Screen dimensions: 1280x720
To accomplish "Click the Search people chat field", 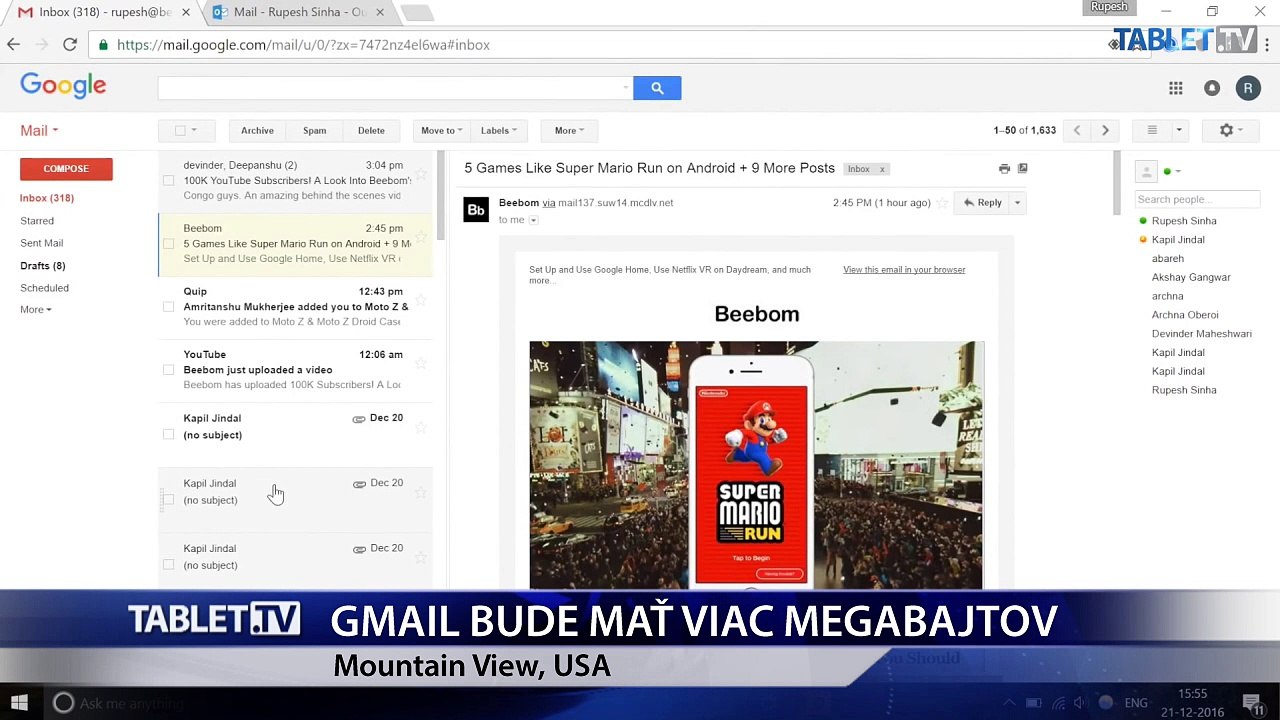I will [1197, 199].
